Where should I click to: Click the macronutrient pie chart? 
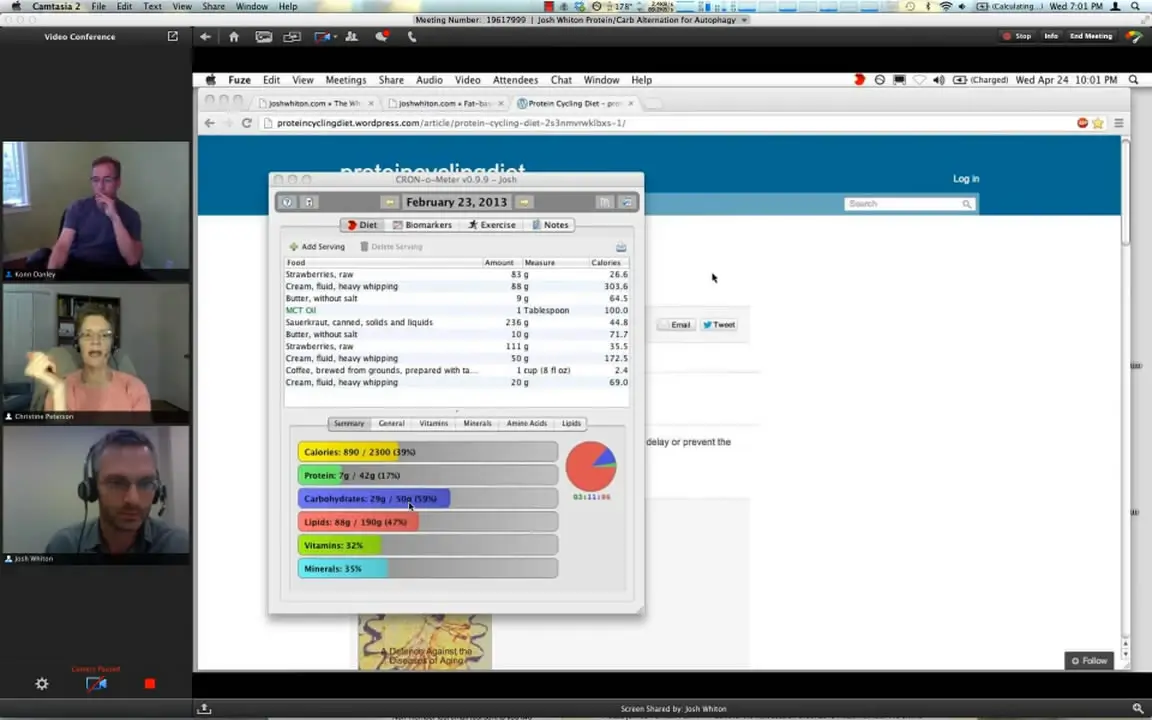point(591,467)
